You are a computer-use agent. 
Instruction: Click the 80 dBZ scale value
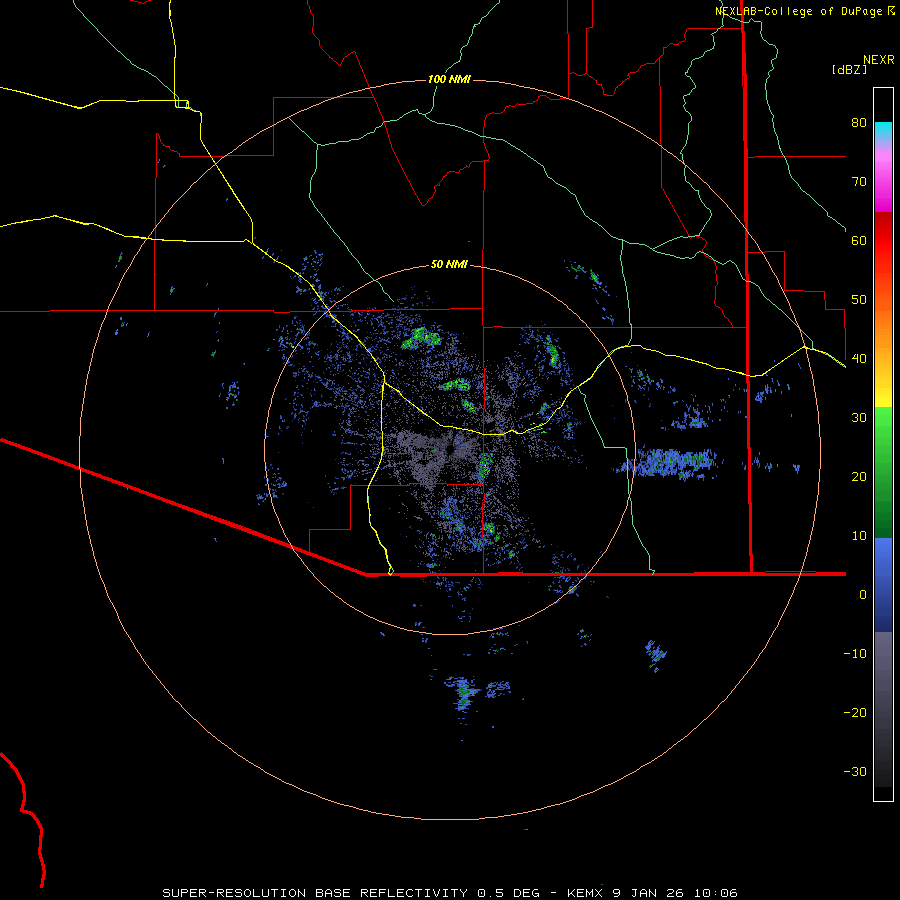pos(859,123)
